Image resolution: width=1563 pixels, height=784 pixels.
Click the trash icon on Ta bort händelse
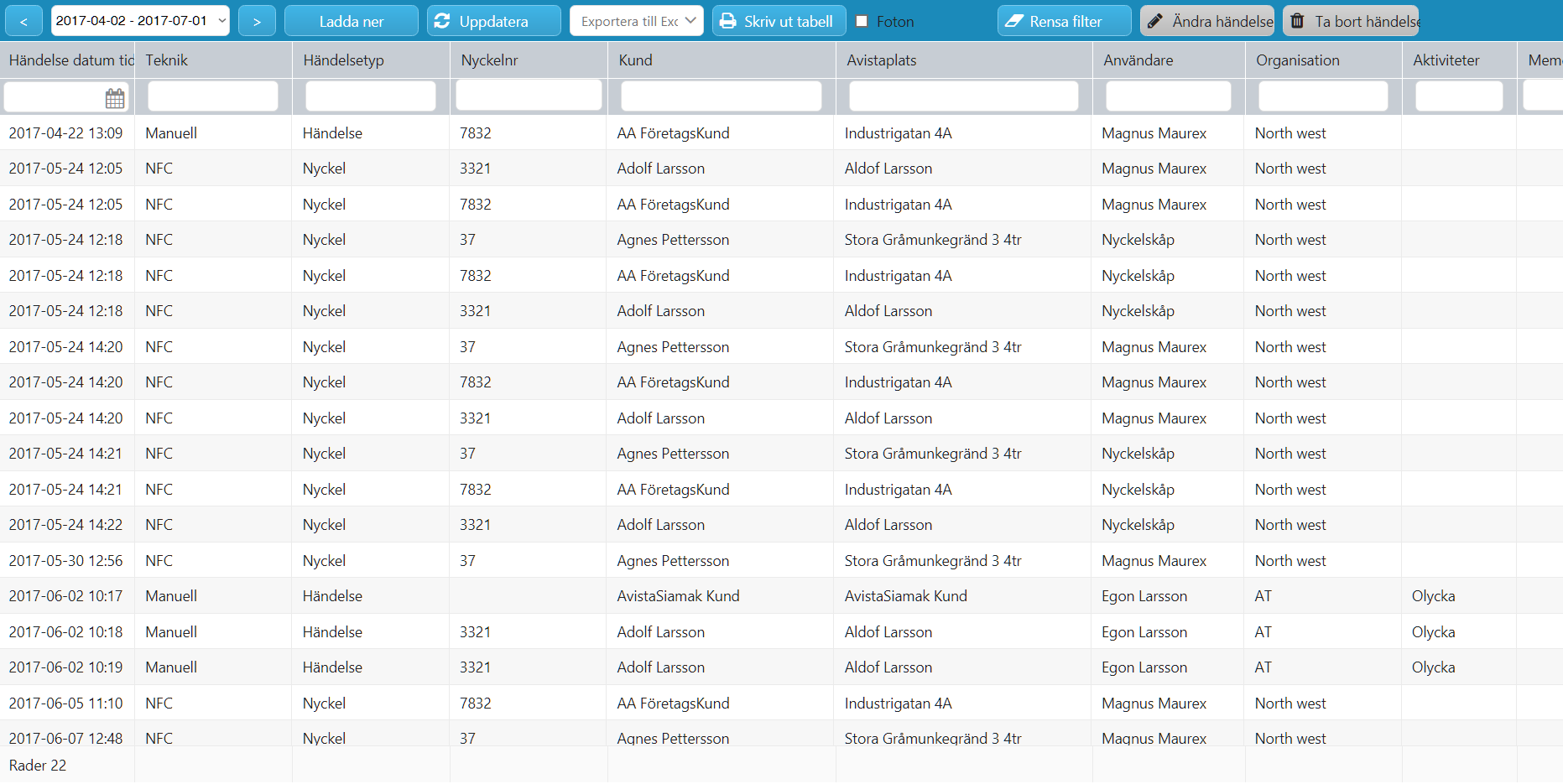[x=1297, y=21]
